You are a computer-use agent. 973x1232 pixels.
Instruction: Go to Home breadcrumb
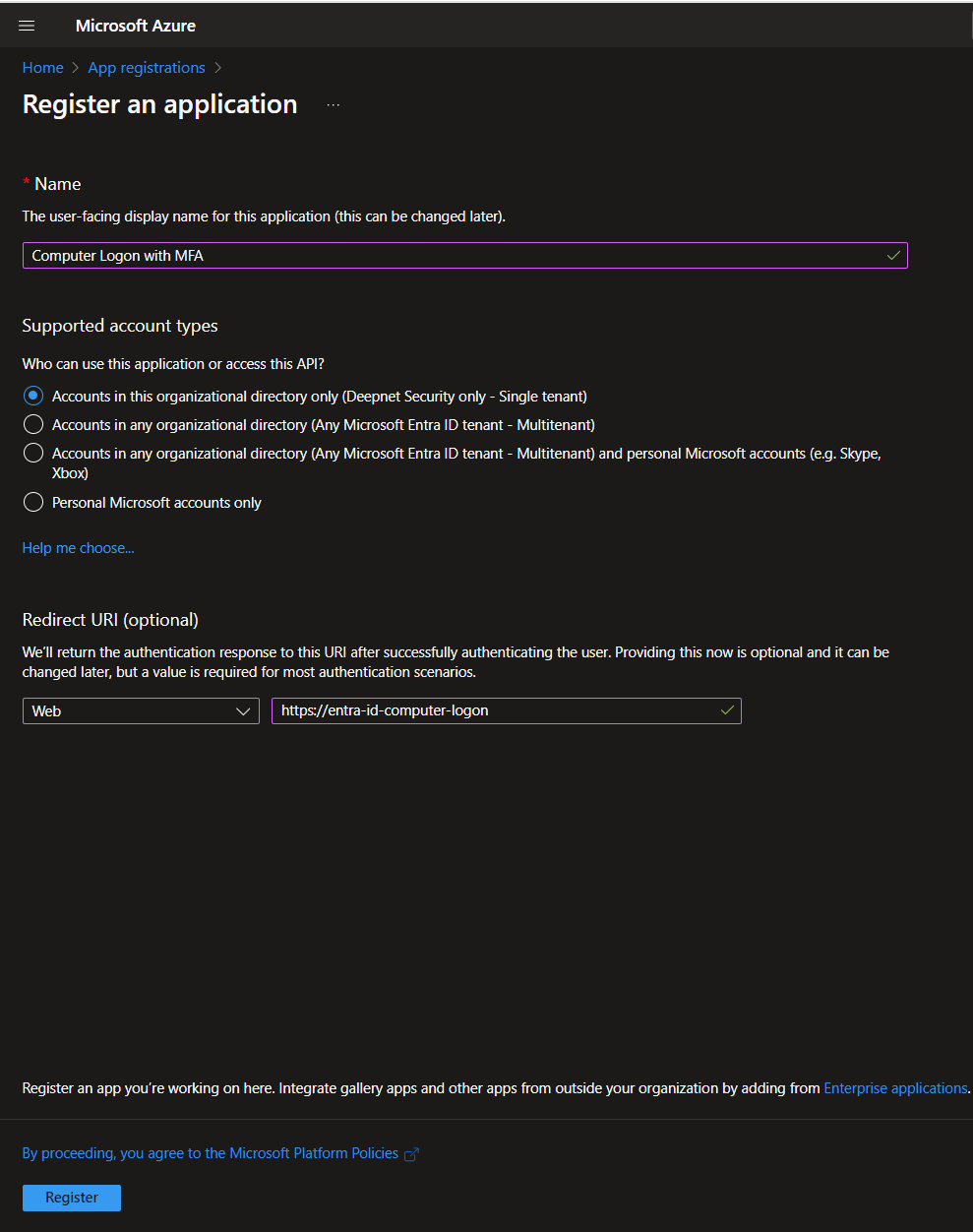(42, 68)
